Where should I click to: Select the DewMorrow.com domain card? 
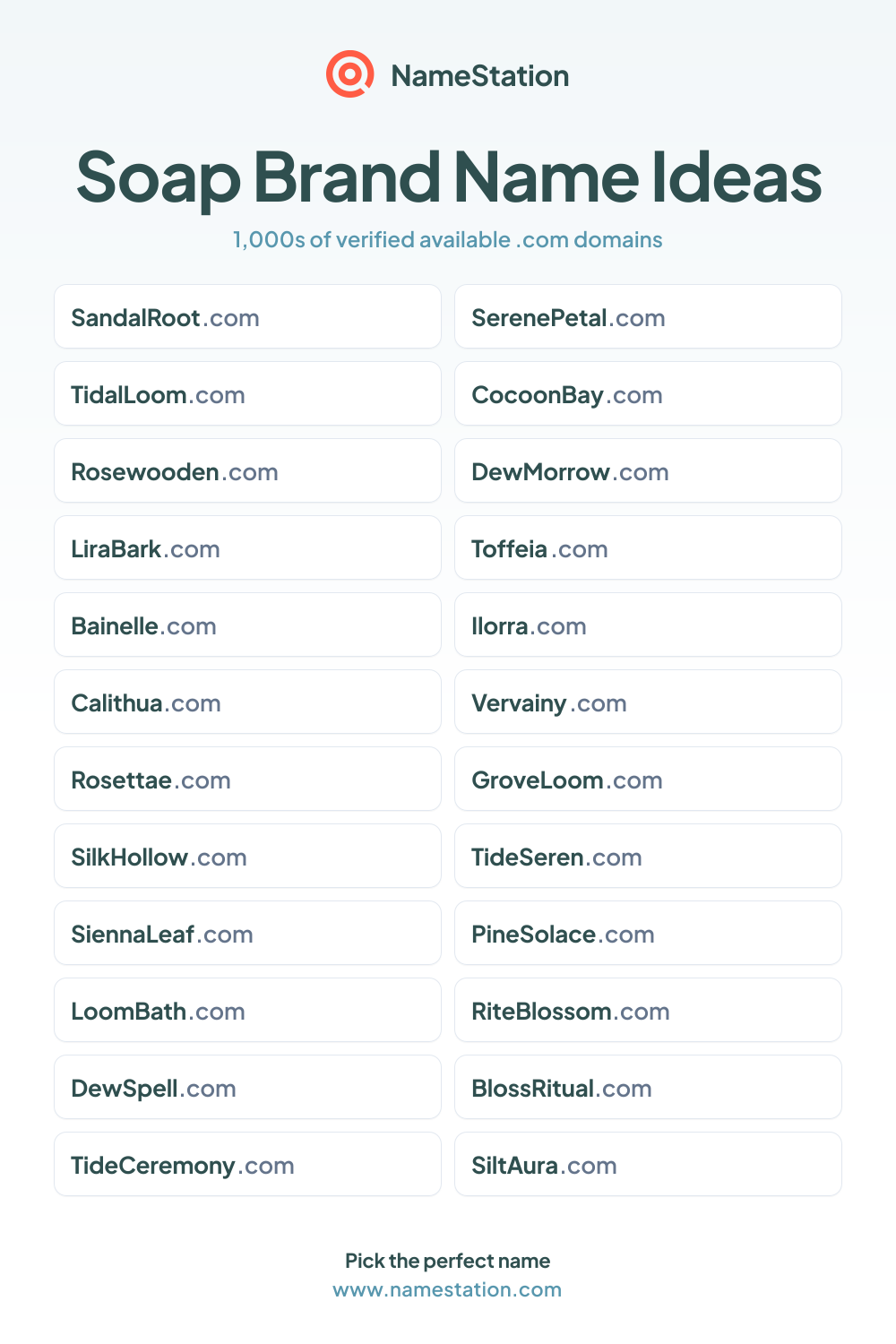648,470
